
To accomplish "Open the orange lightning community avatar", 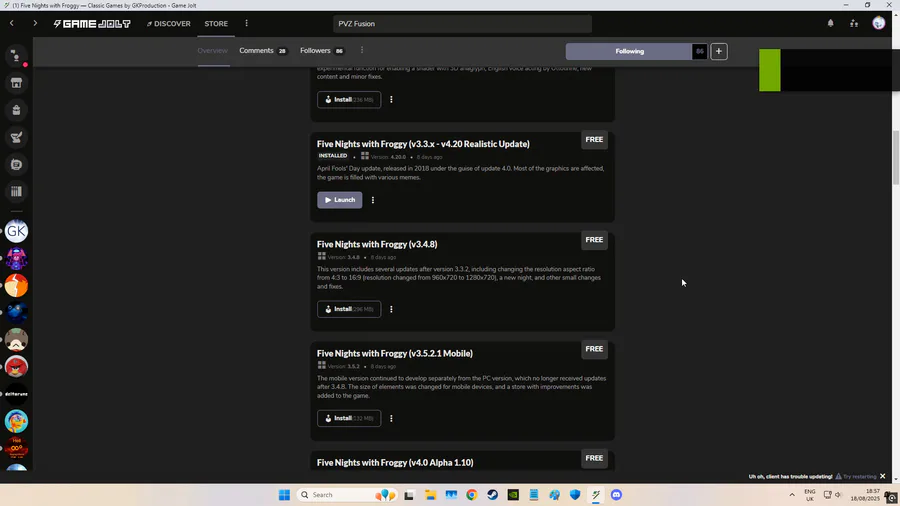I will click(x=16, y=286).
